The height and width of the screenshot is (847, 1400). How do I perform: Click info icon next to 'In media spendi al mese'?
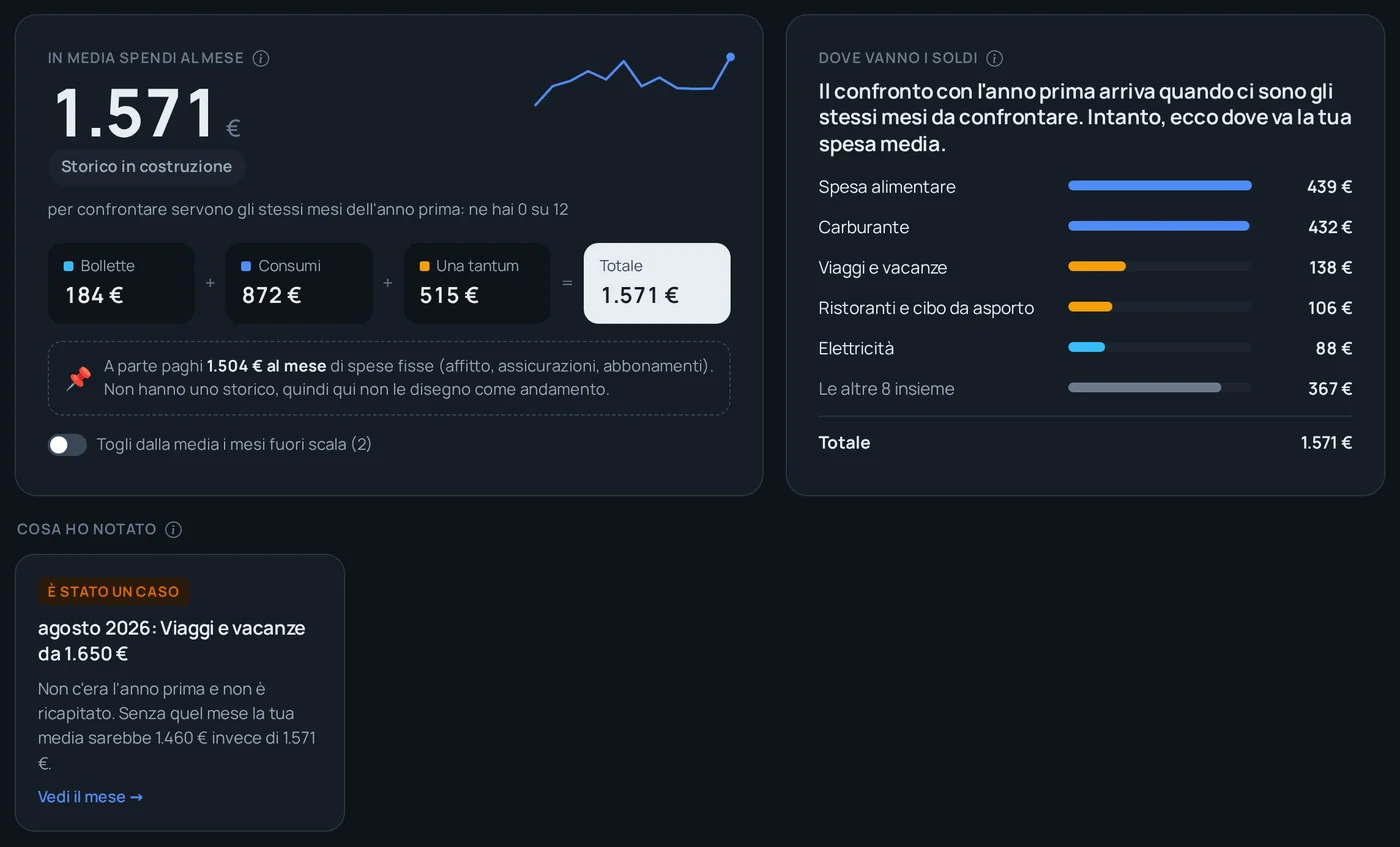(261, 58)
